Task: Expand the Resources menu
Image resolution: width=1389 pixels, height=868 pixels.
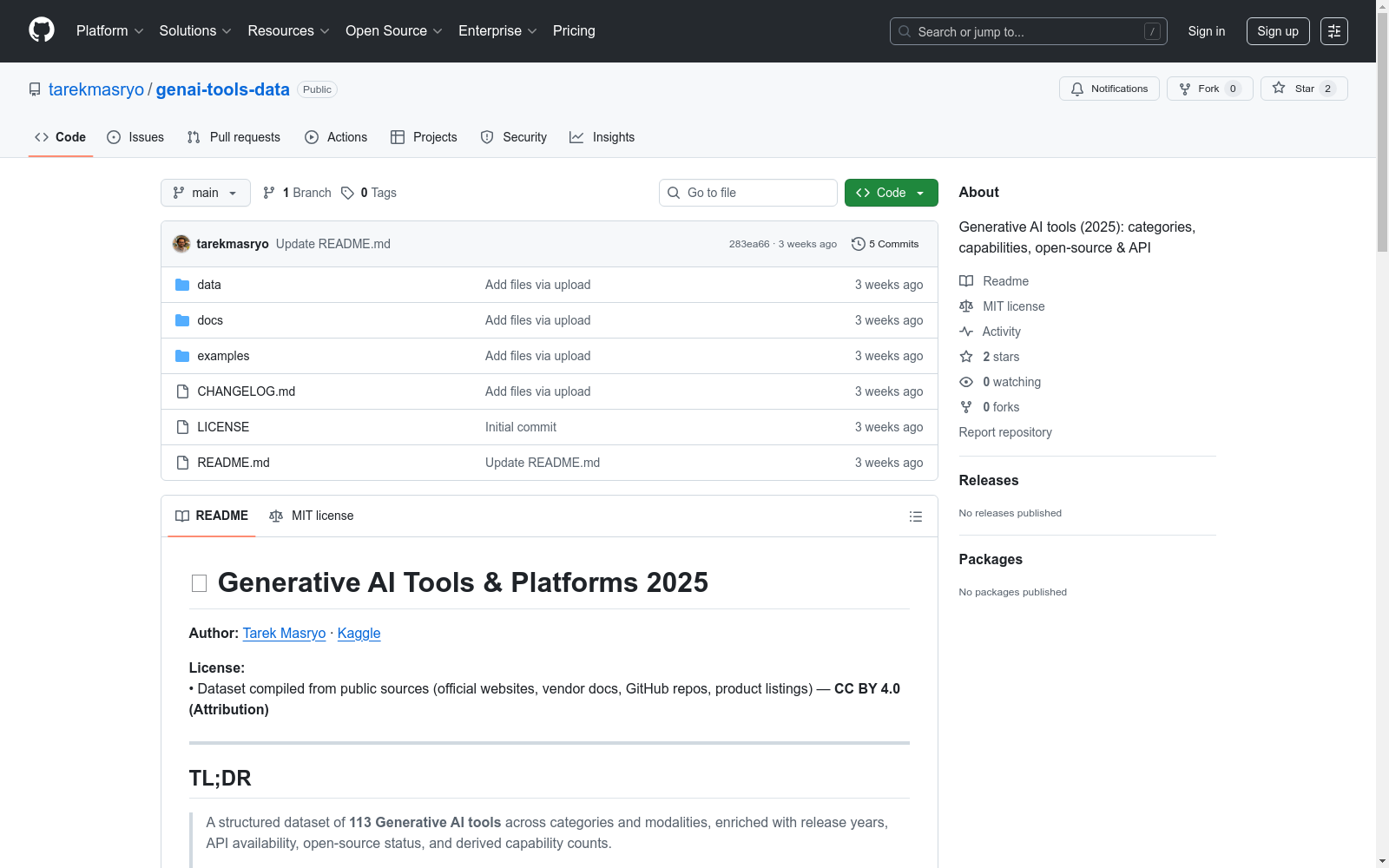Action: click(x=288, y=31)
